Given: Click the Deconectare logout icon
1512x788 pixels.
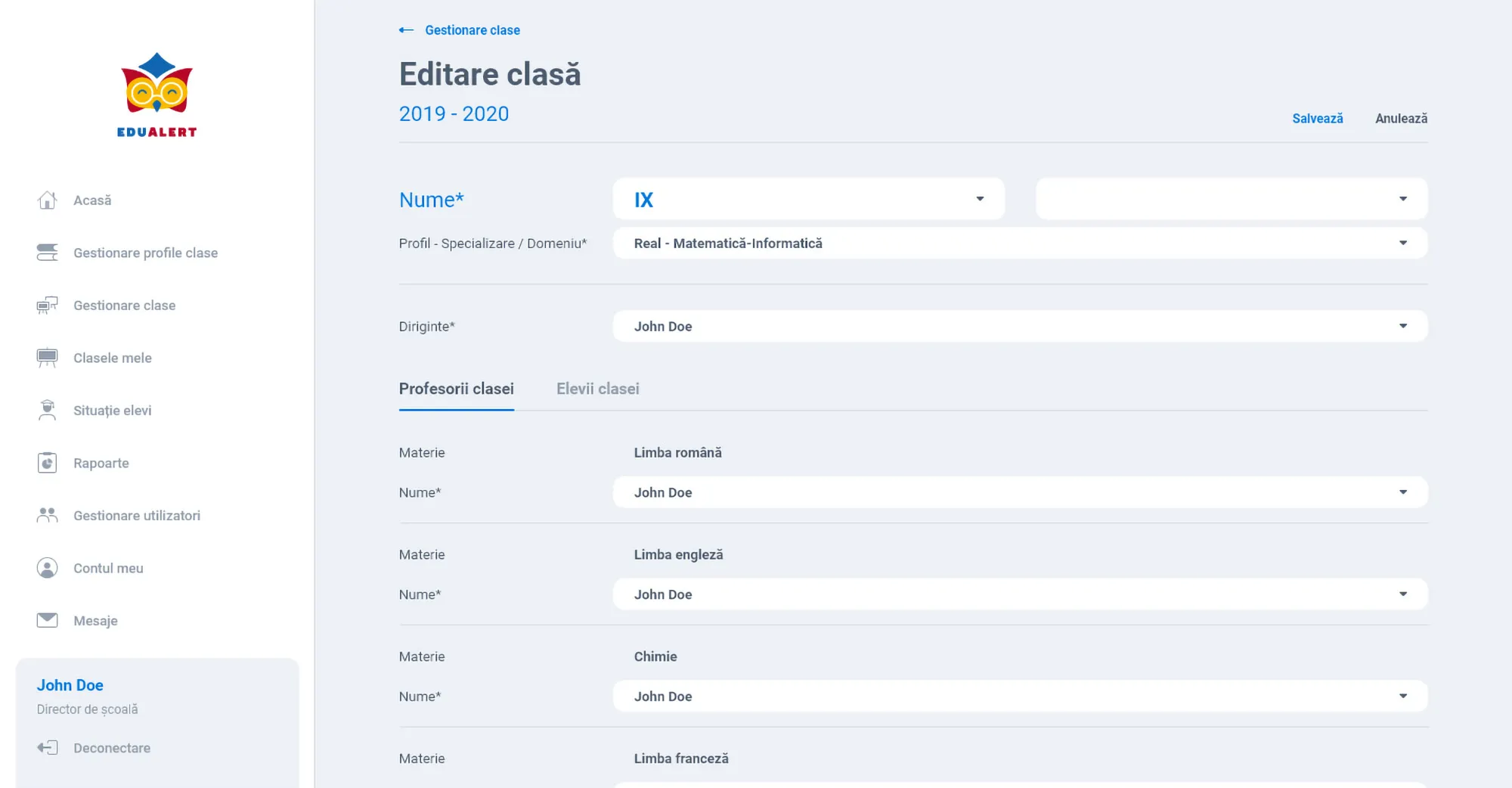Looking at the screenshot, I should 47,748.
